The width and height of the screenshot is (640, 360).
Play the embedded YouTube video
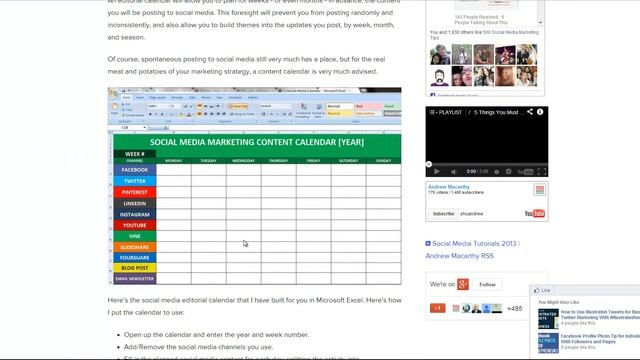coord(437,171)
